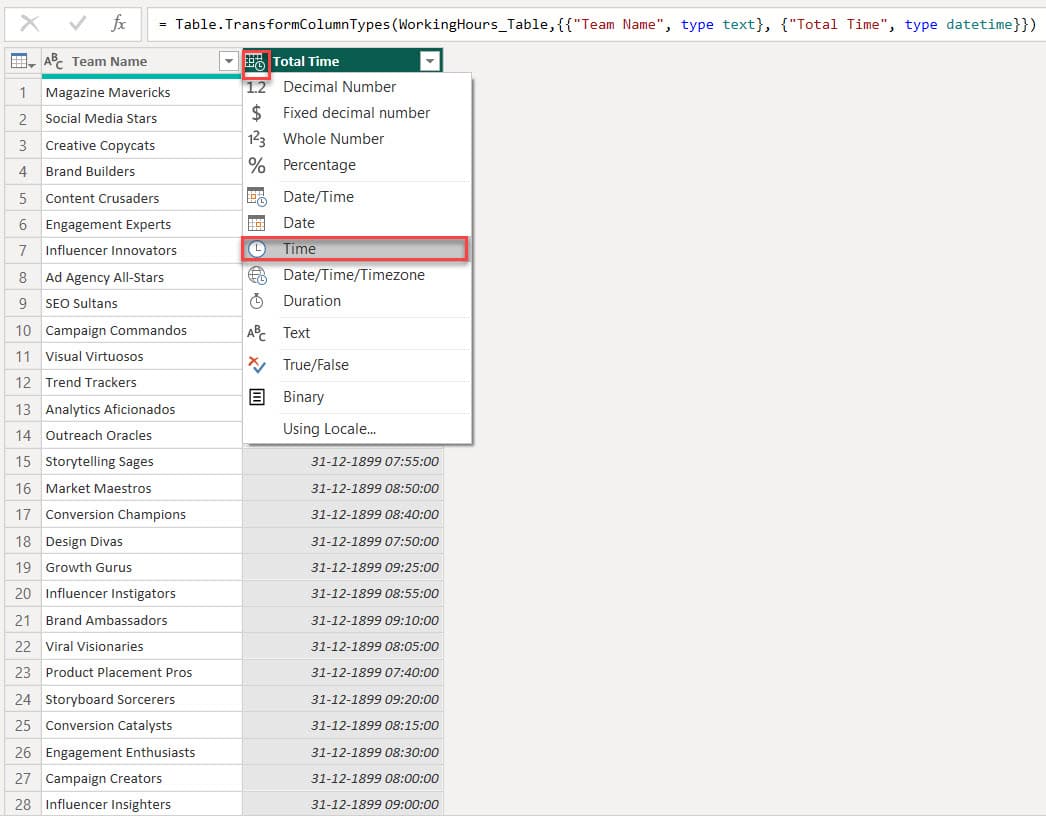Click the globe-clock icon beside Date/Time/Timezone
This screenshot has width=1046, height=816.
pyautogui.click(x=257, y=275)
